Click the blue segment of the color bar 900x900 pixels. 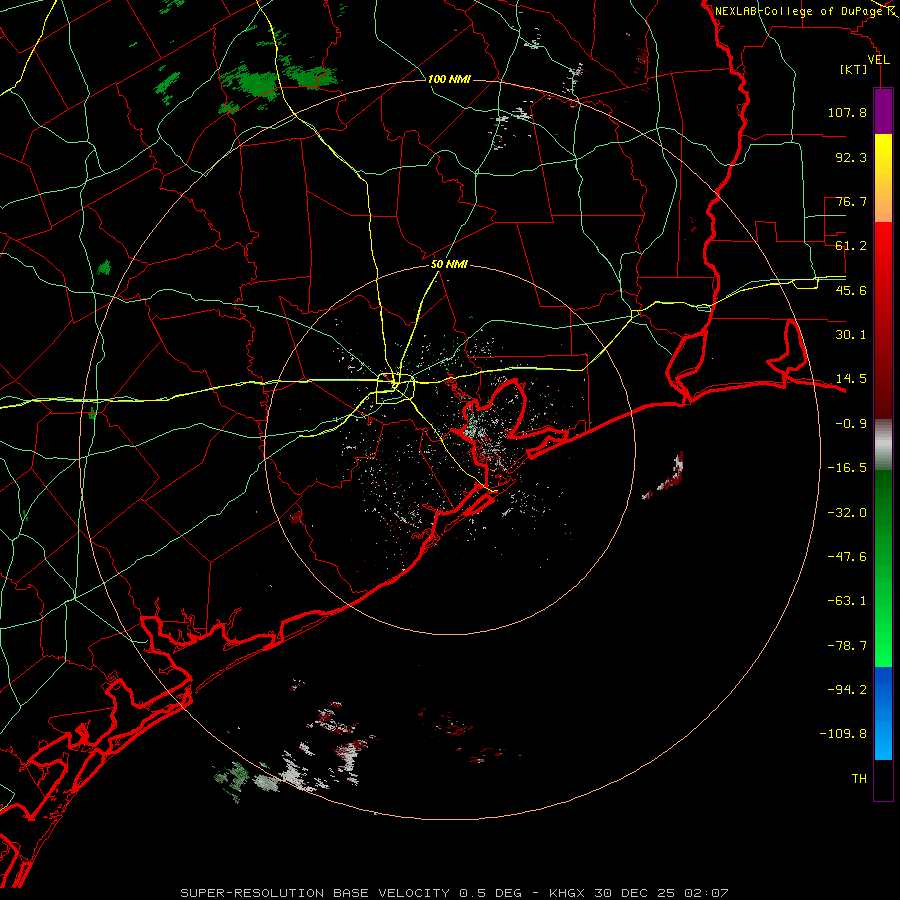click(883, 713)
